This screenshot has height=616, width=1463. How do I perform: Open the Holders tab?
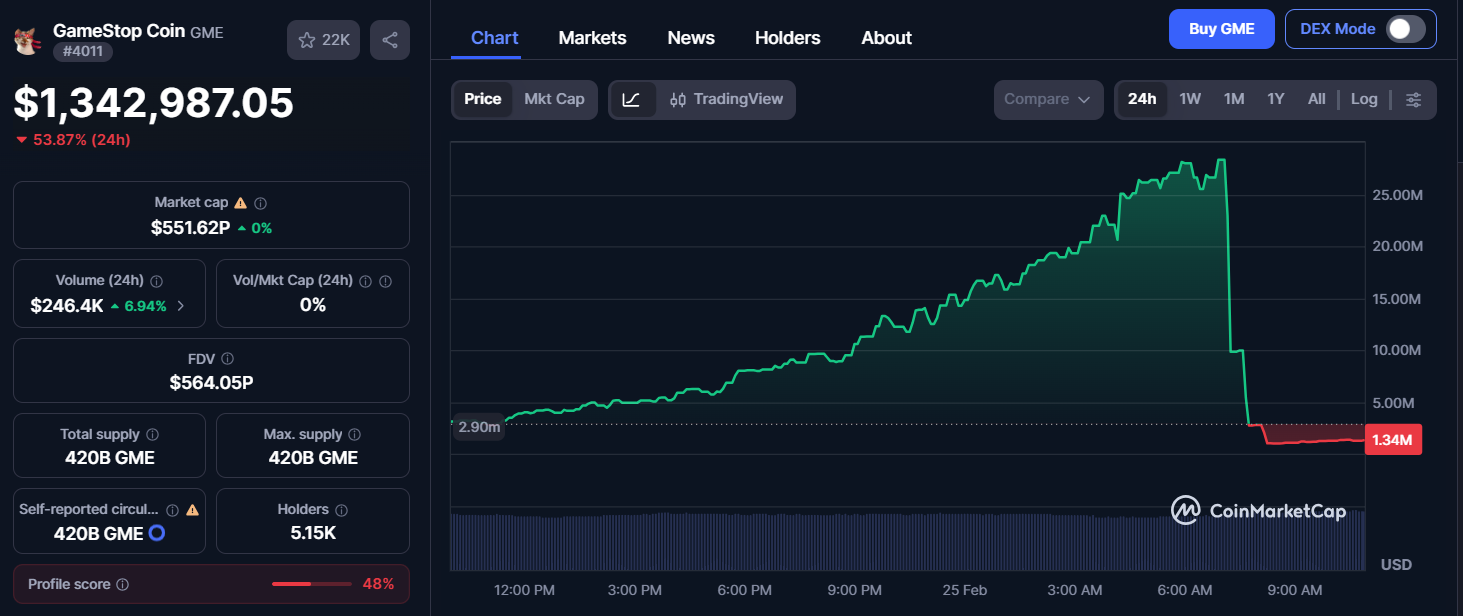click(788, 38)
